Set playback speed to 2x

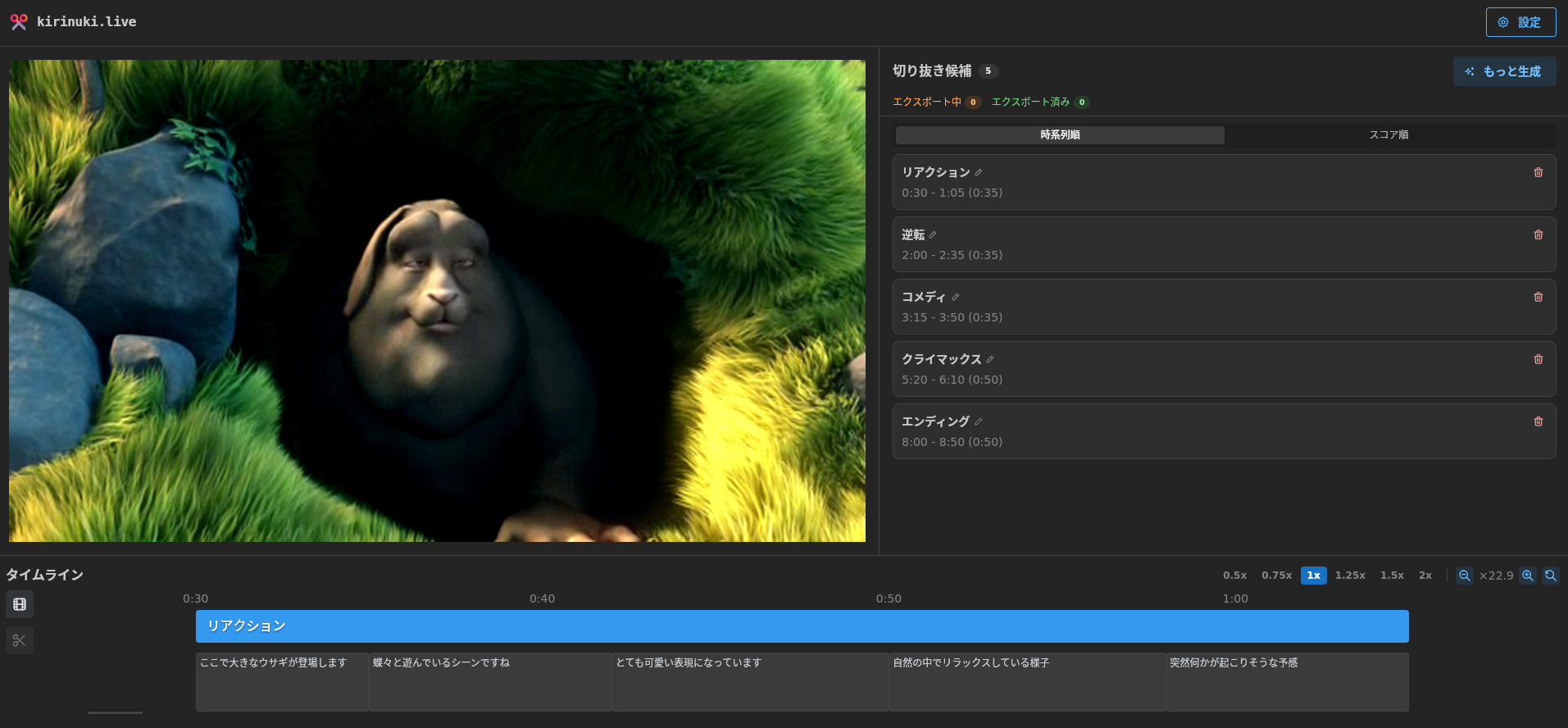point(1425,576)
